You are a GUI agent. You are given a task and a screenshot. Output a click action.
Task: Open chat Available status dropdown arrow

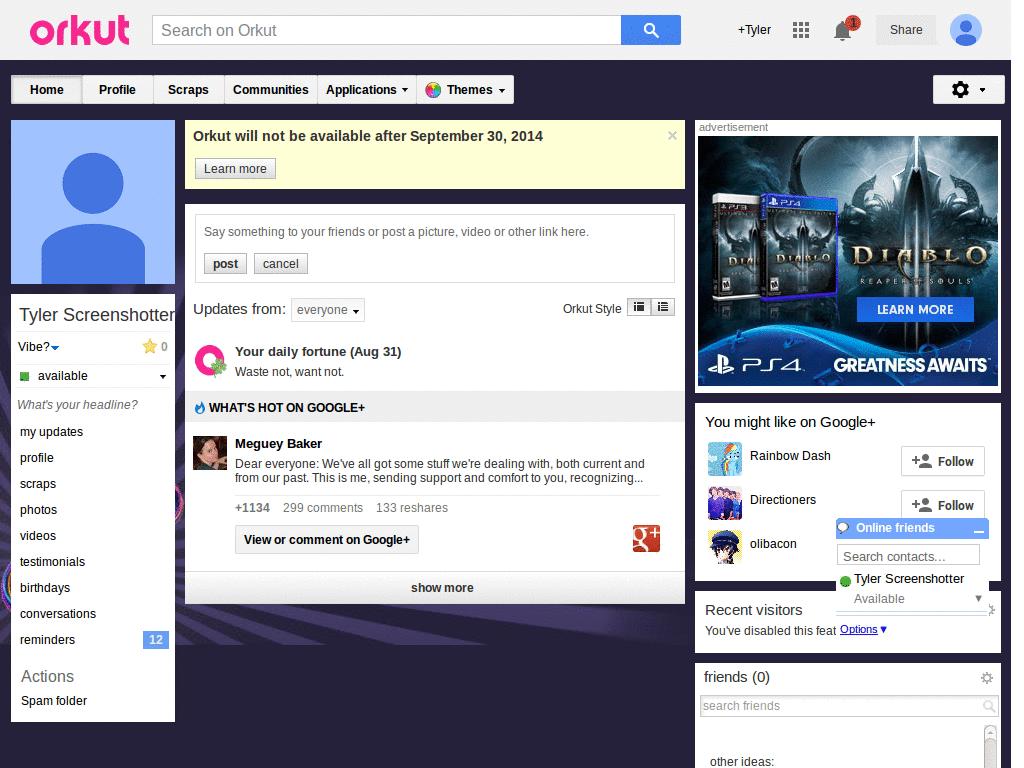point(978,598)
